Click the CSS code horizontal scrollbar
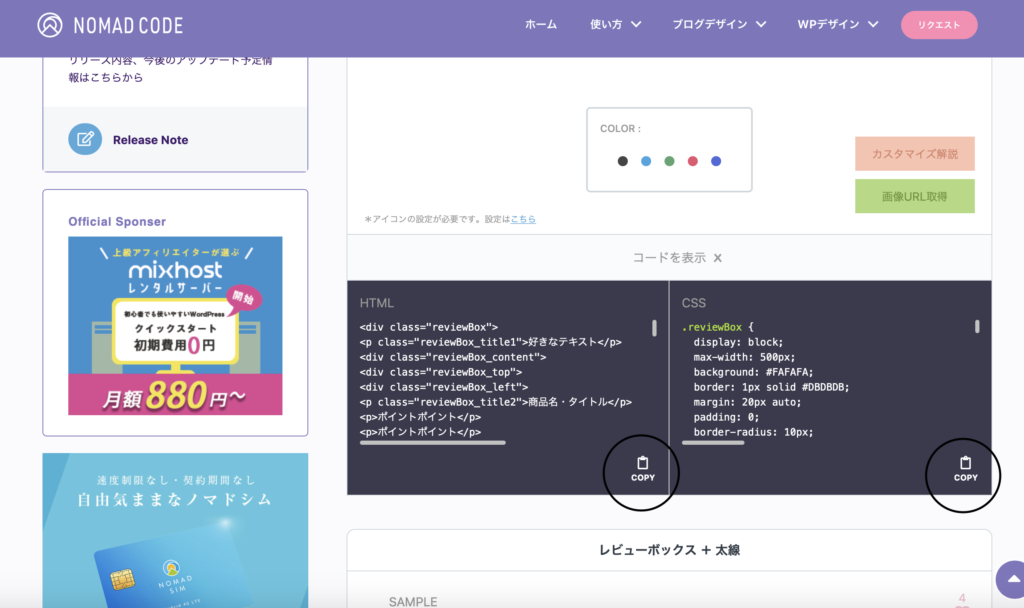Viewport: 1024px width, 608px height. (713, 443)
